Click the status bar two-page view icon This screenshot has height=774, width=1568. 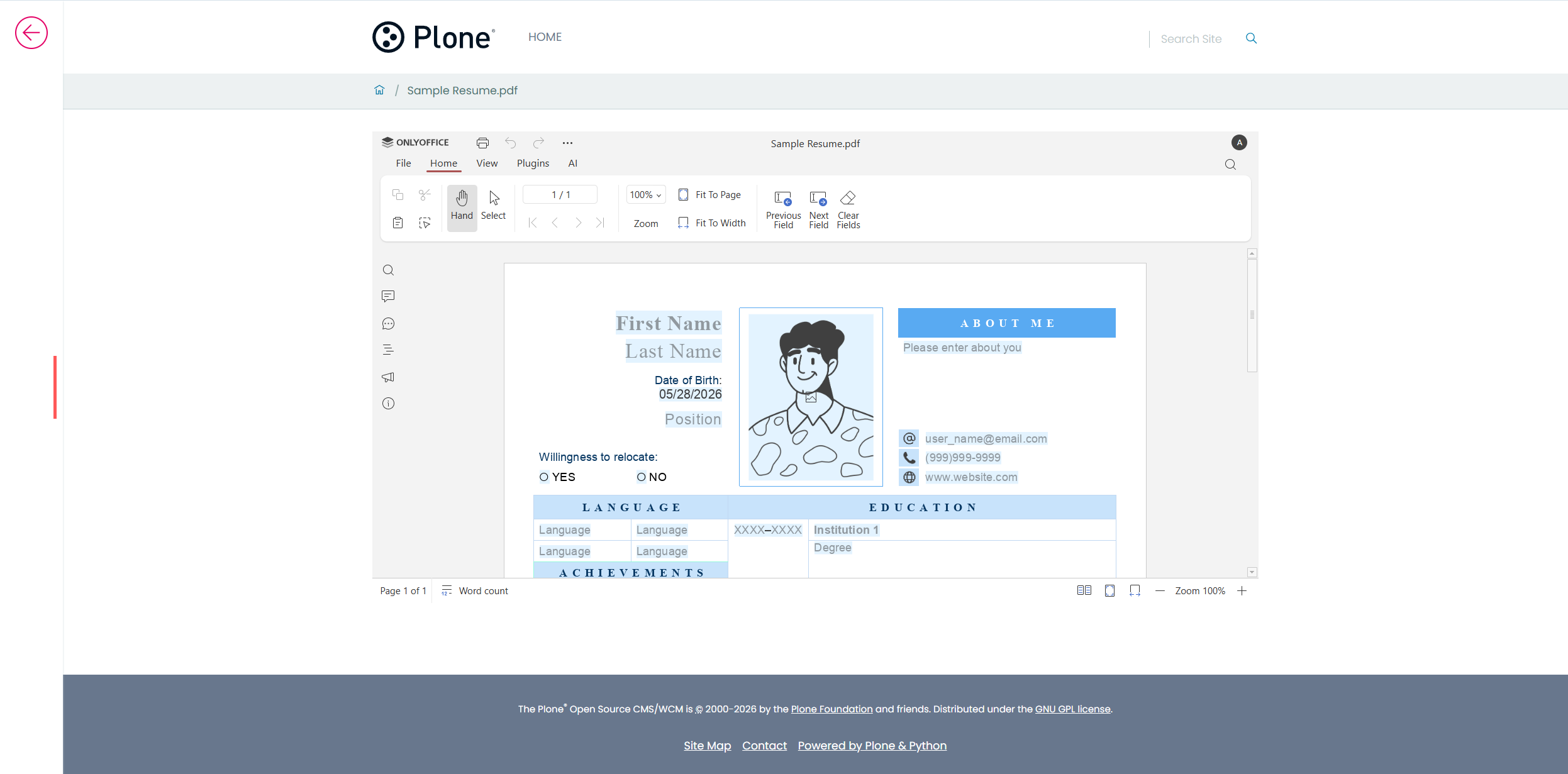click(x=1084, y=590)
